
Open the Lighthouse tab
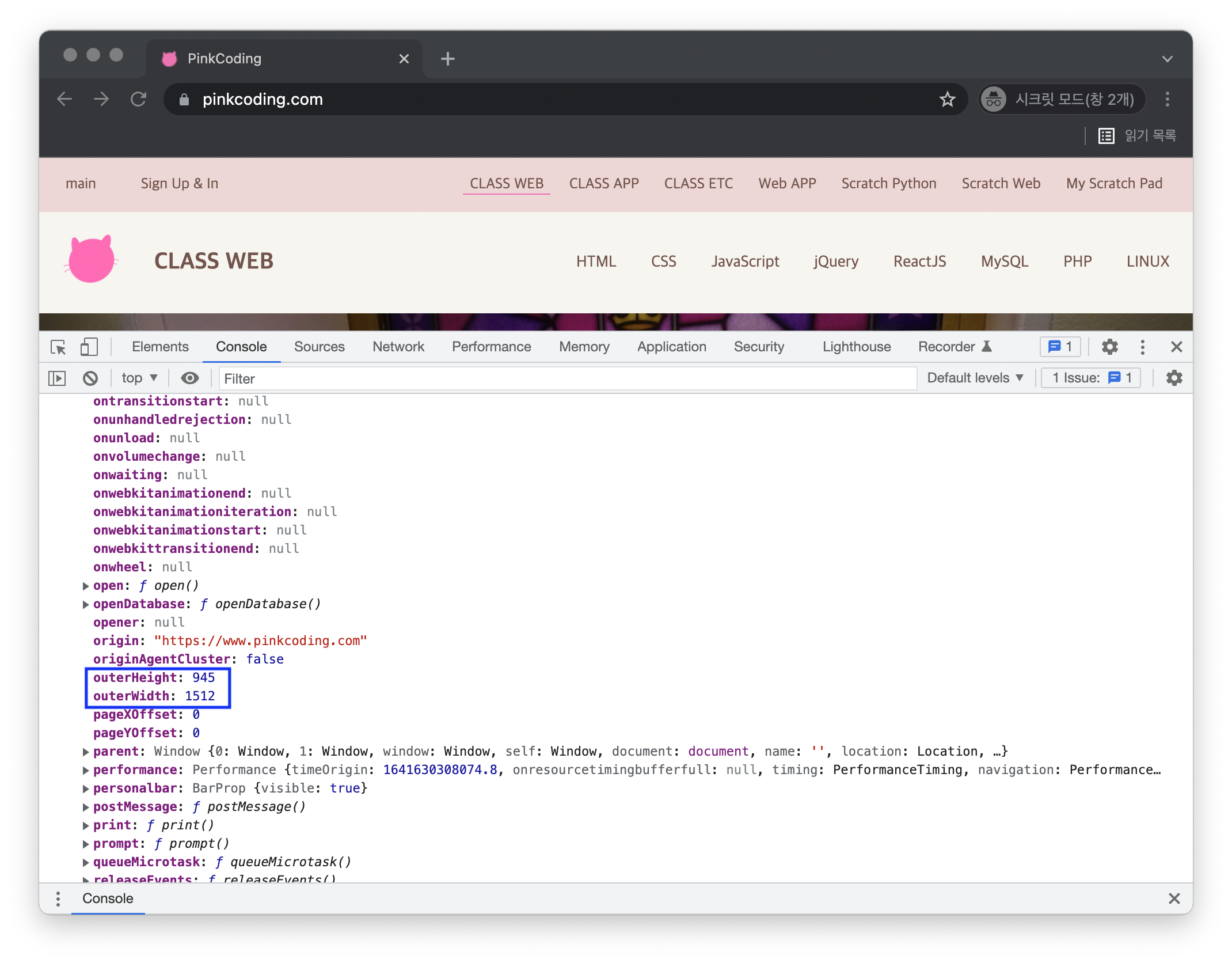pos(857,347)
